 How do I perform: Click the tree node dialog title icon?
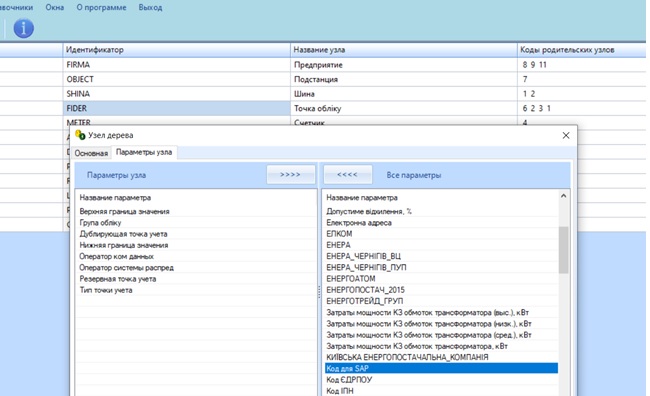[x=80, y=135]
